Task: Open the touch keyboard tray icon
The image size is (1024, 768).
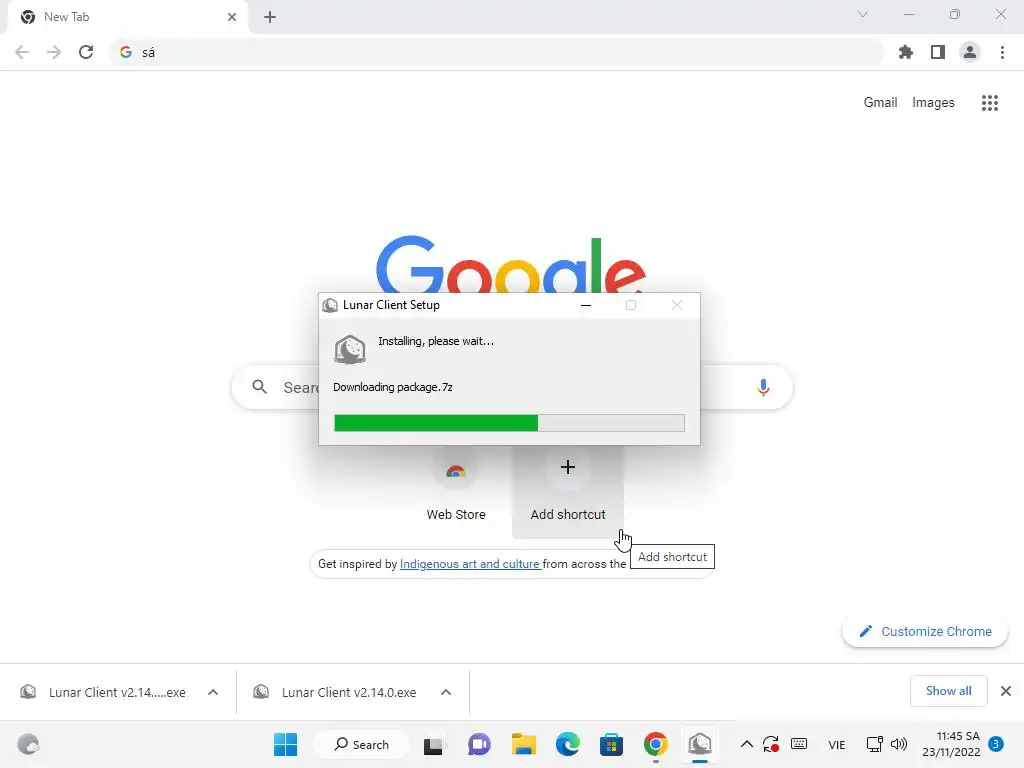Action: tap(799, 744)
